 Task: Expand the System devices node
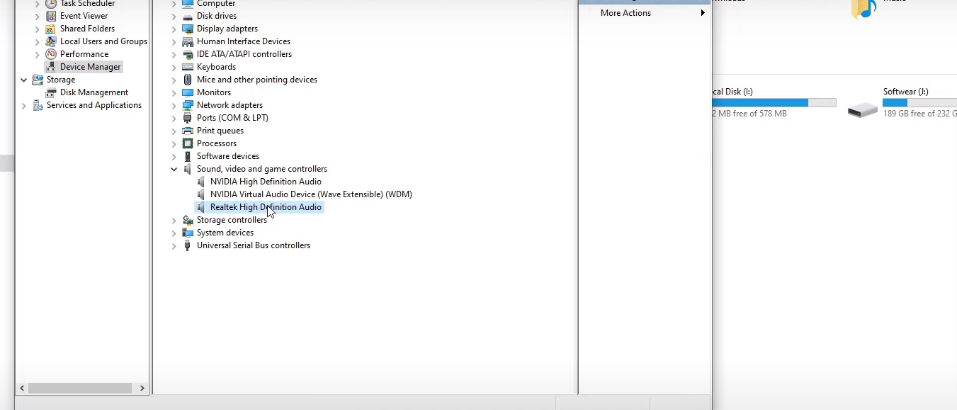(x=174, y=233)
